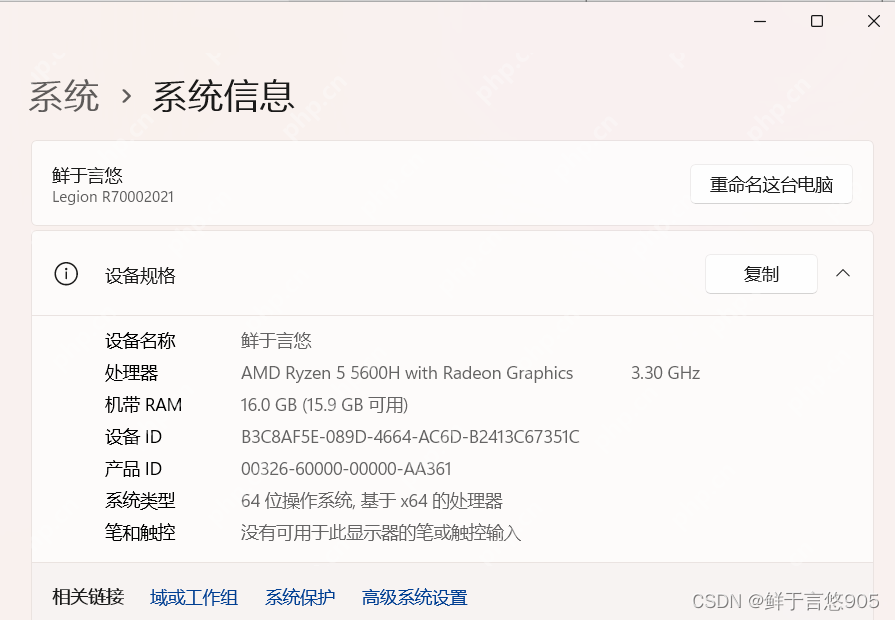895x620 pixels.
Task: Go back to 系统 via the breadcrumb
Action: 64,97
